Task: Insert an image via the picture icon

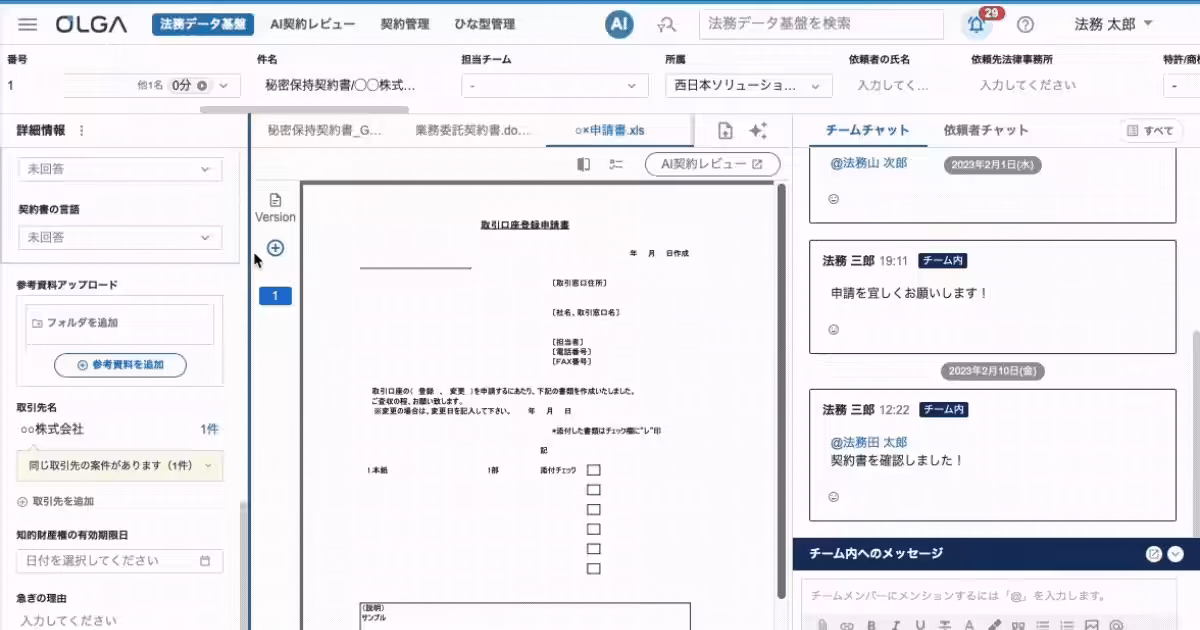Action: tap(1091, 624)
